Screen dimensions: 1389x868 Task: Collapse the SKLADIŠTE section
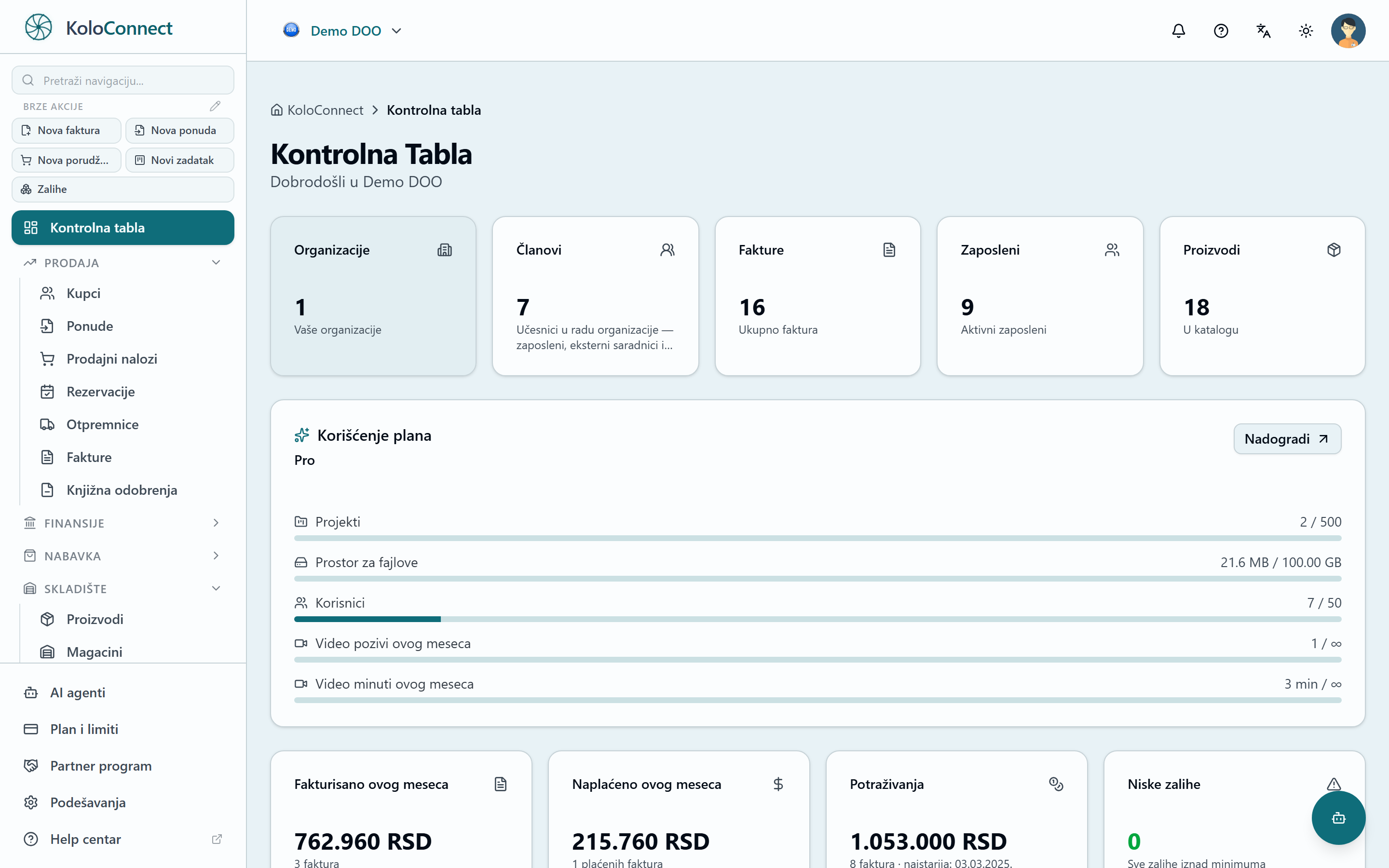123,588
